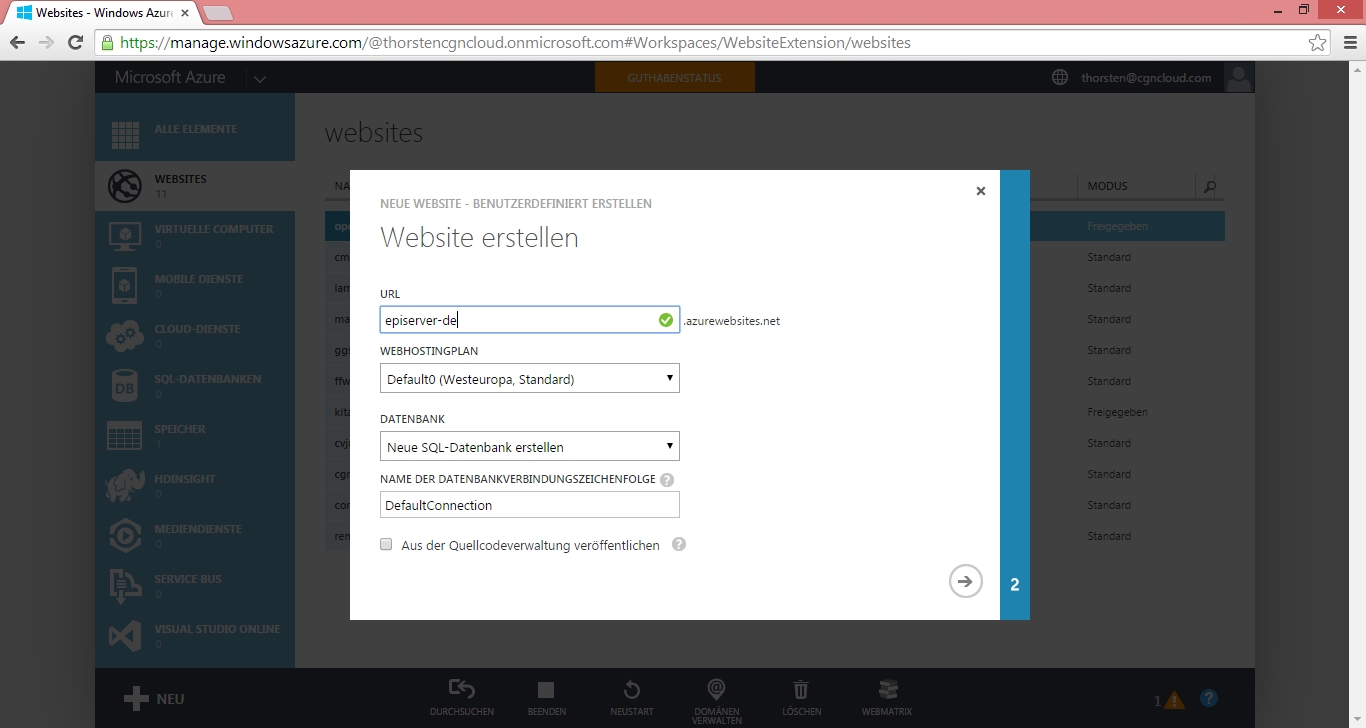Click help icon next to Quellcodeverwaltung checkbox
Image resolution: width=1366 pixels, height=728 pixels.
click(679, 545)
